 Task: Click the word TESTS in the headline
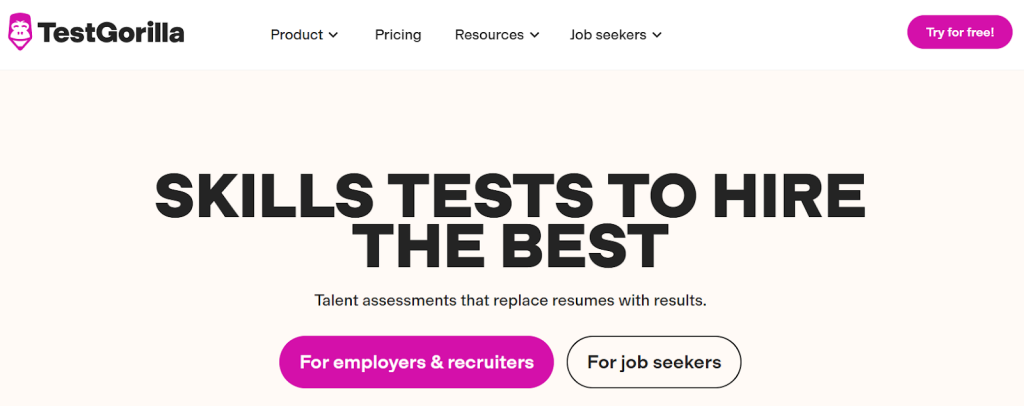[x=498, y=196]
